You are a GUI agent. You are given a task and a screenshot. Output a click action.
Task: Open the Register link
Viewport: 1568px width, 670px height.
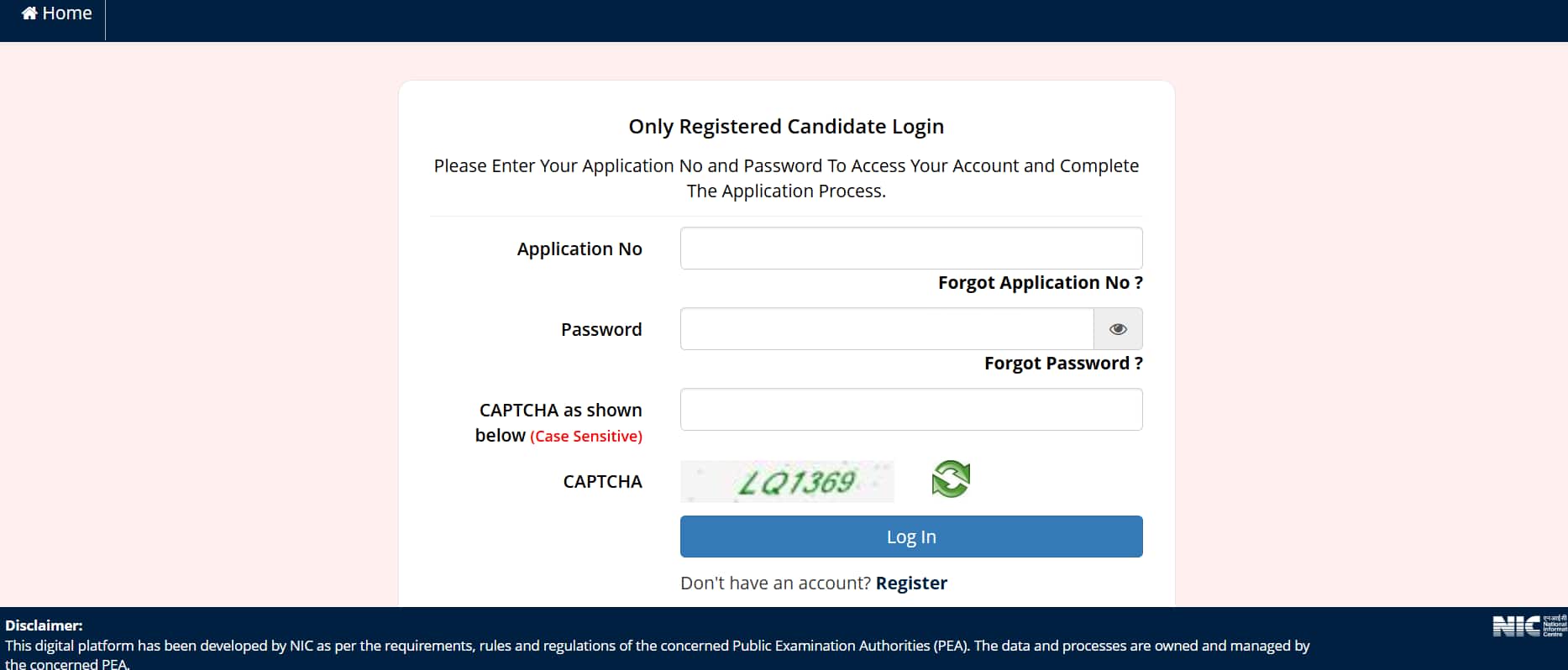911,584
